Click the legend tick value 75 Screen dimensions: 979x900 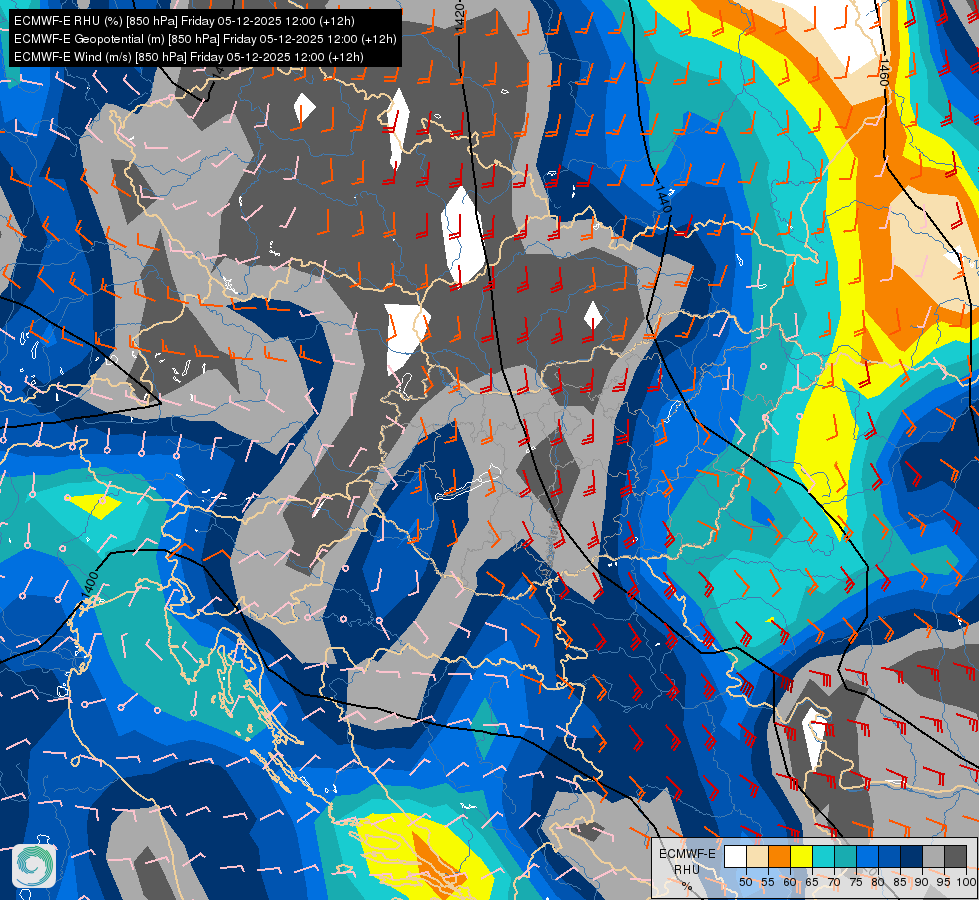(x=857, y=882)
